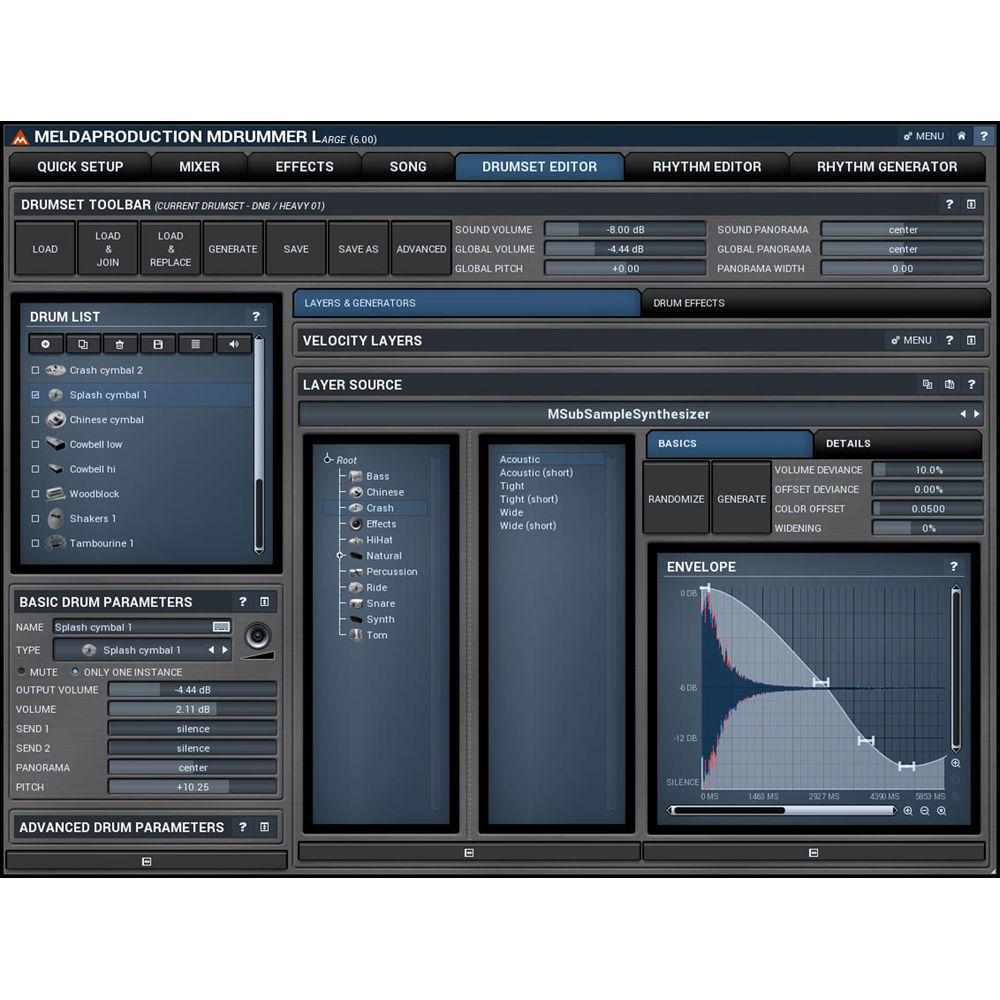Click the Randomize button
1000x1000 pixels.
coord(676,496)
